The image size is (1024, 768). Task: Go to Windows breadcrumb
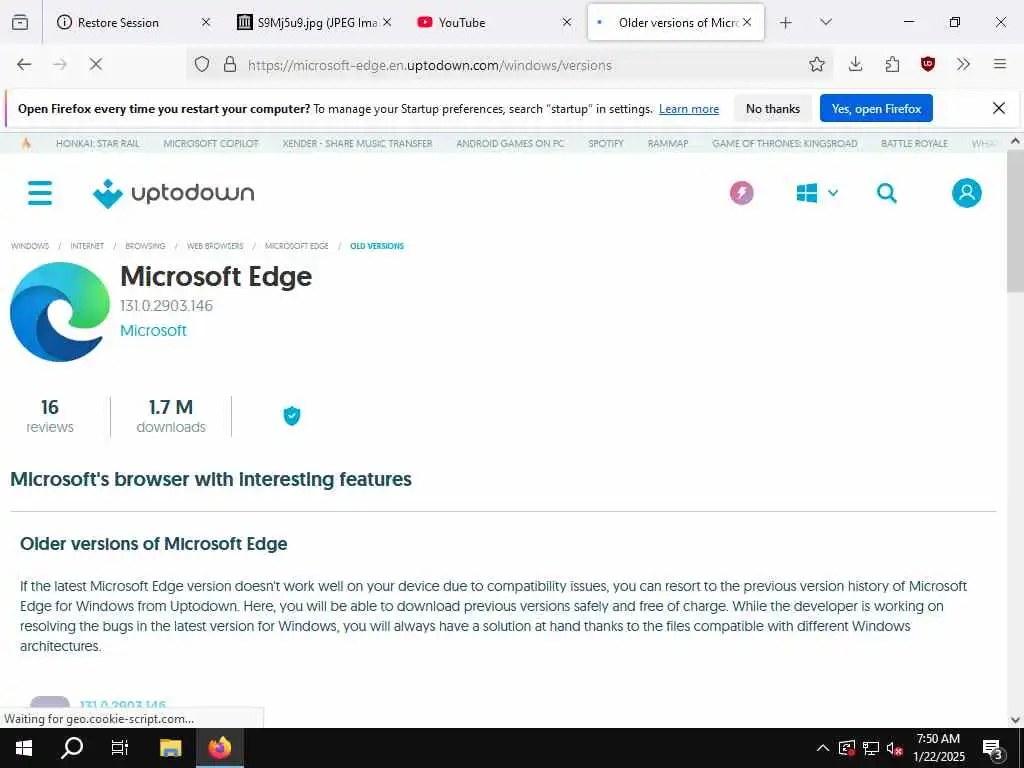[x=30, y=246]
